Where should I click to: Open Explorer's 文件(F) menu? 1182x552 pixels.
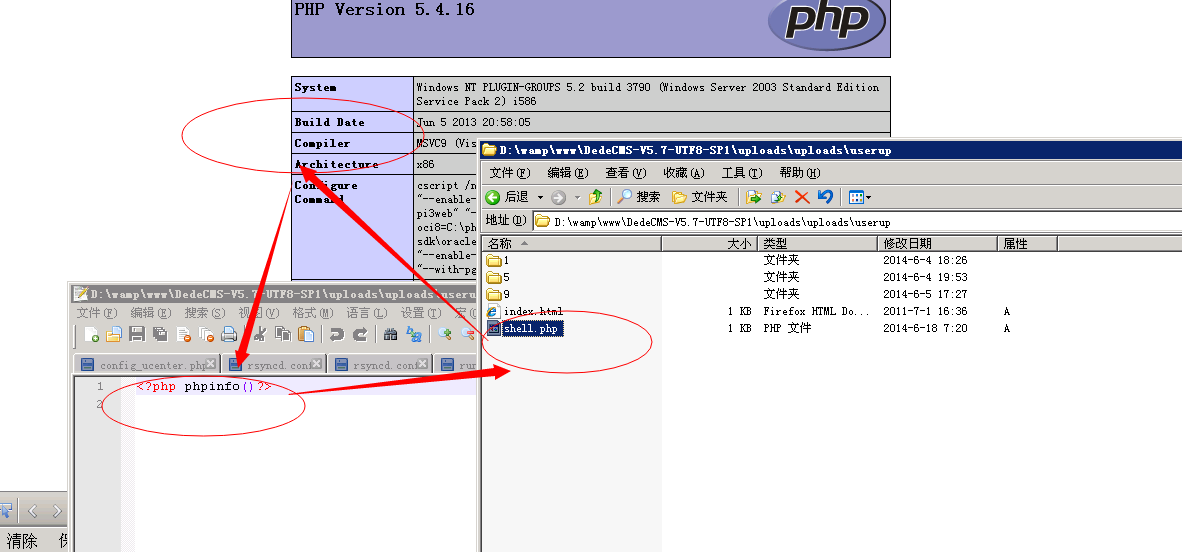[x=510, y=173]
